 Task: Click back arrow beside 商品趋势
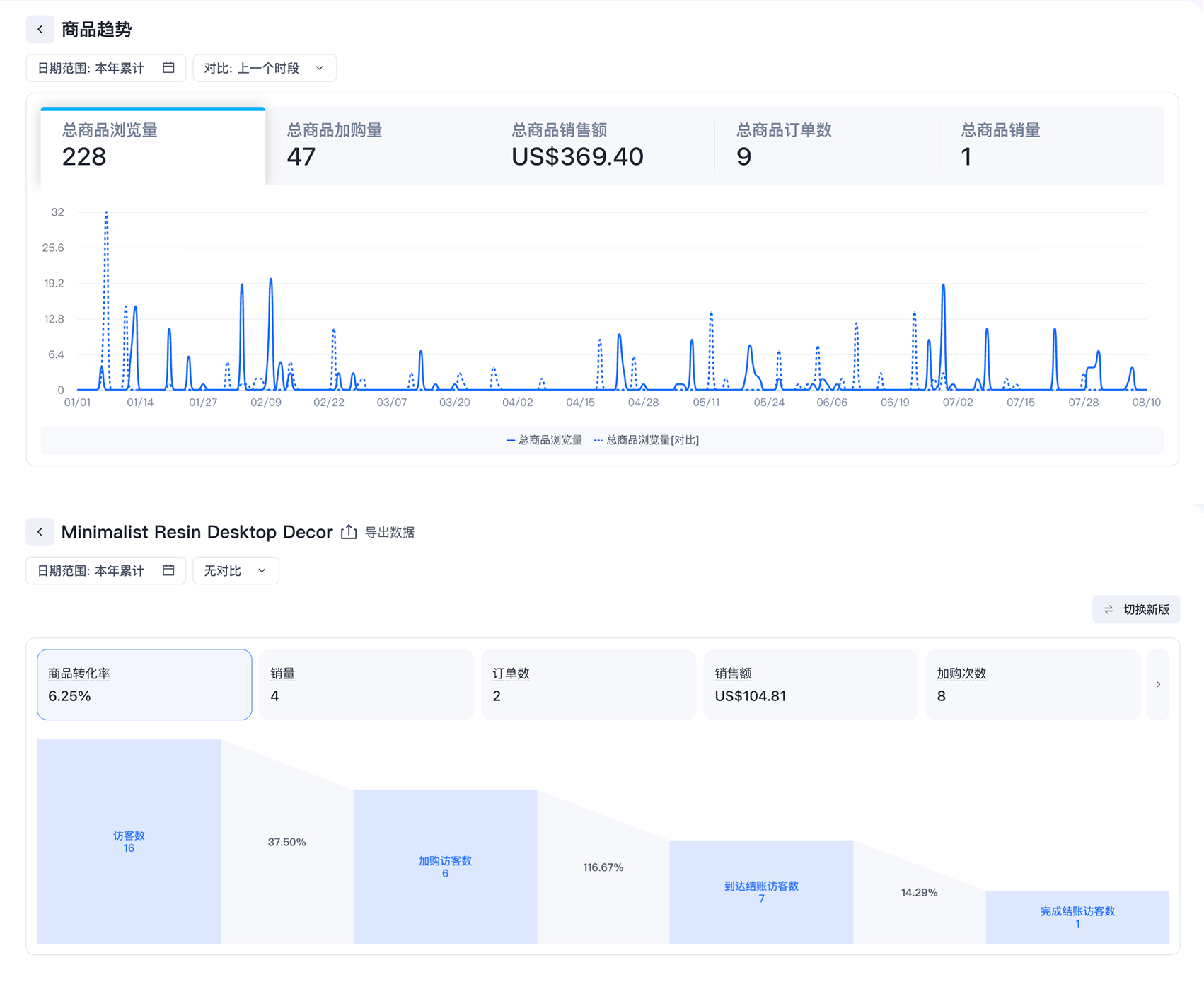click(x=40, y=30)
